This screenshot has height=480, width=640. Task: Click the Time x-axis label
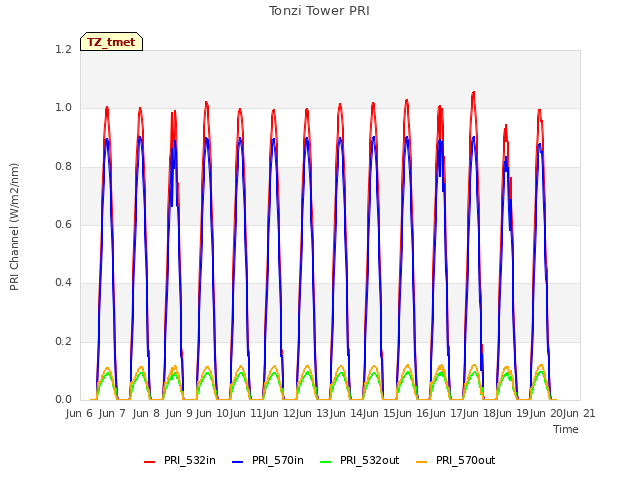pos(566,429)
